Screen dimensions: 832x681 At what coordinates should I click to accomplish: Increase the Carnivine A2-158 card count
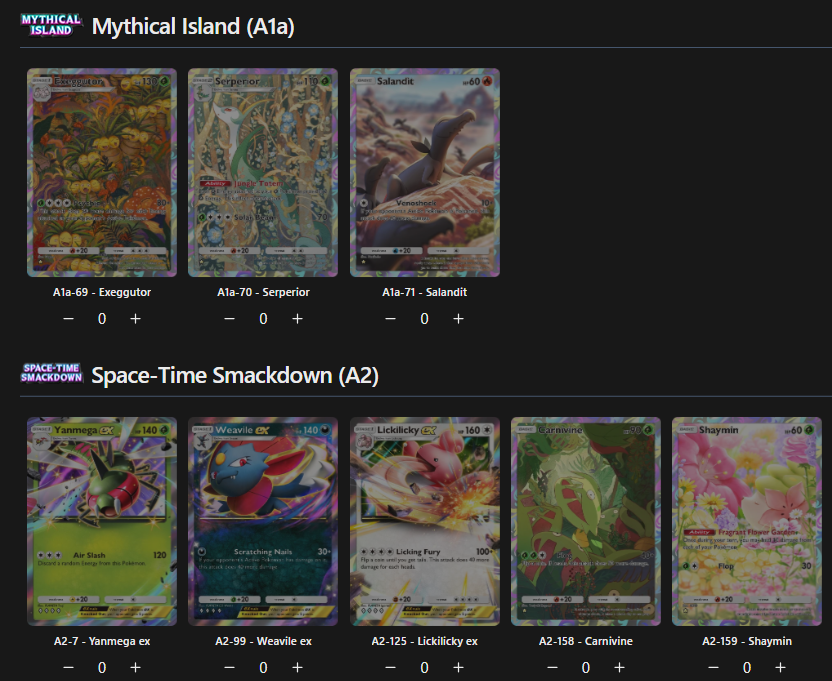click(619, 667)
